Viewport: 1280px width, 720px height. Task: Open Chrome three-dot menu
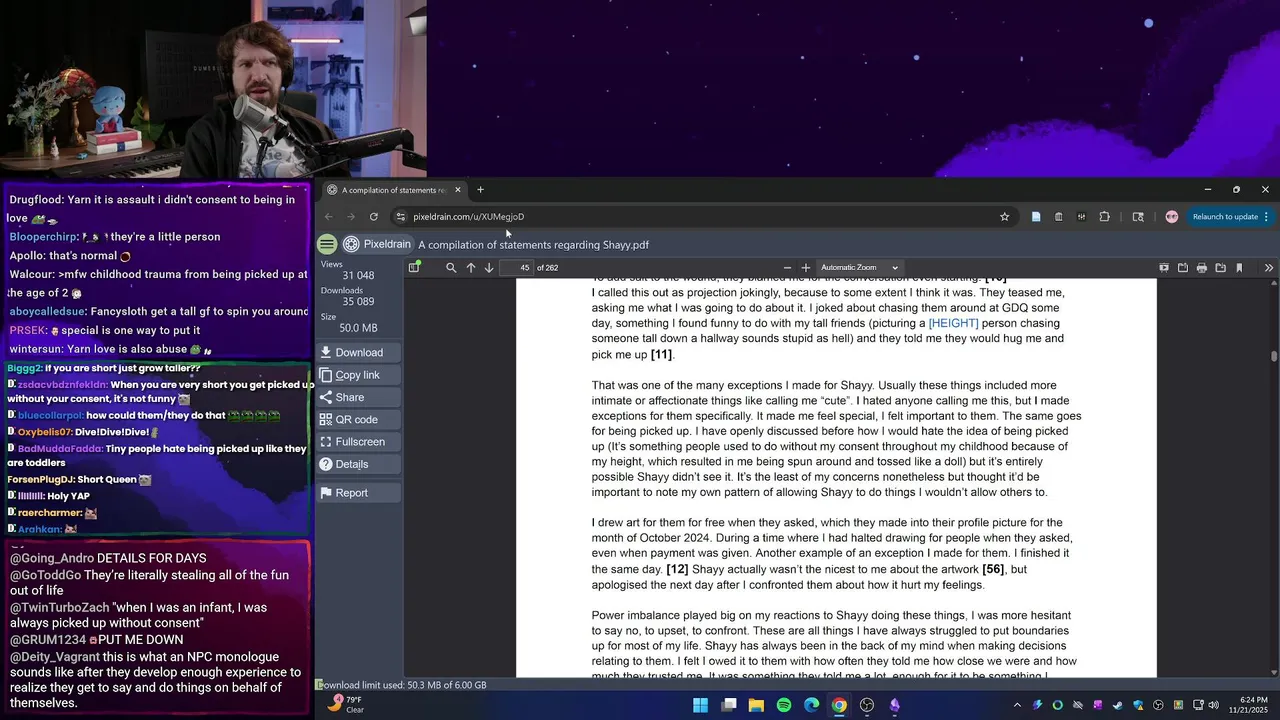(x=1266, y=216)
